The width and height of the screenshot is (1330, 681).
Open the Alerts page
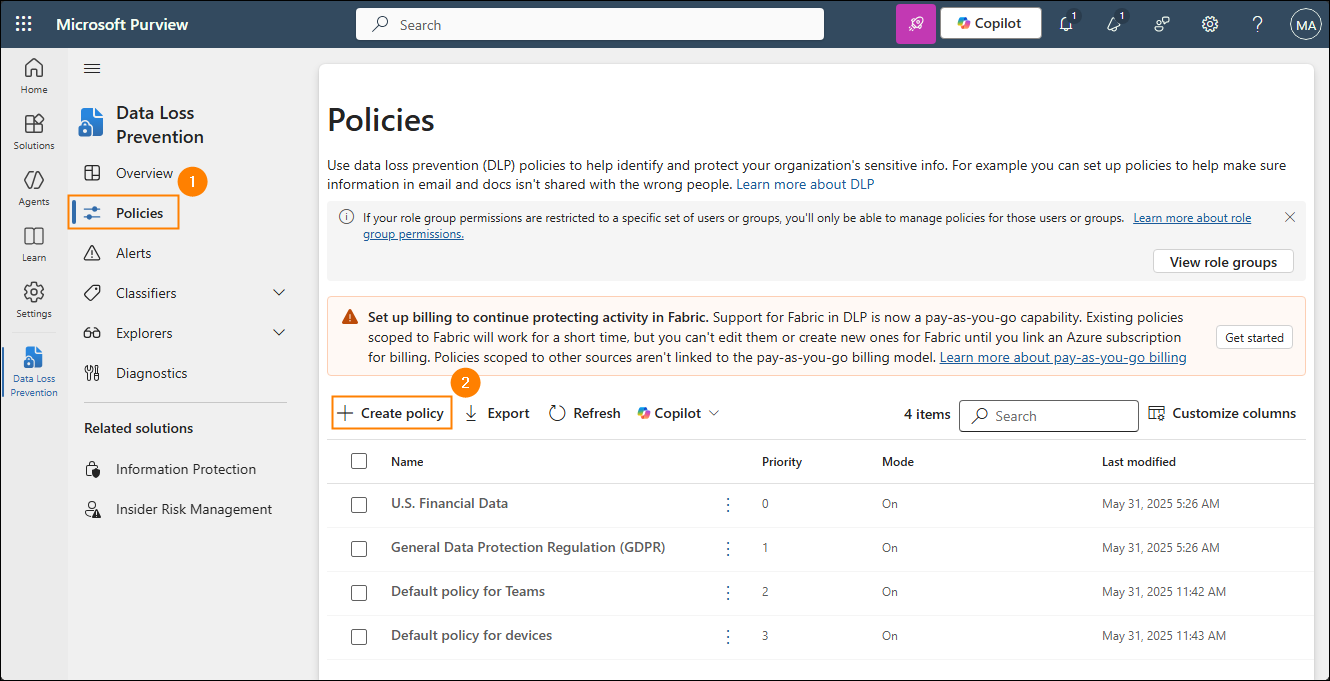[x=133, y=253]
